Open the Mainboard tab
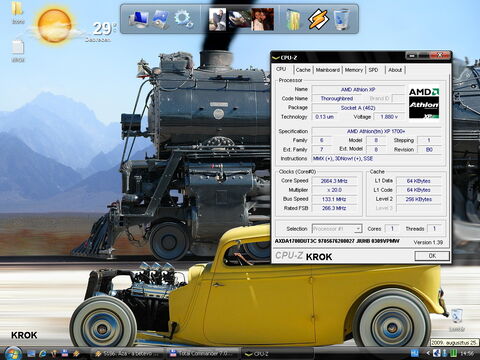The image size is (480, 360). click(328, 70)
